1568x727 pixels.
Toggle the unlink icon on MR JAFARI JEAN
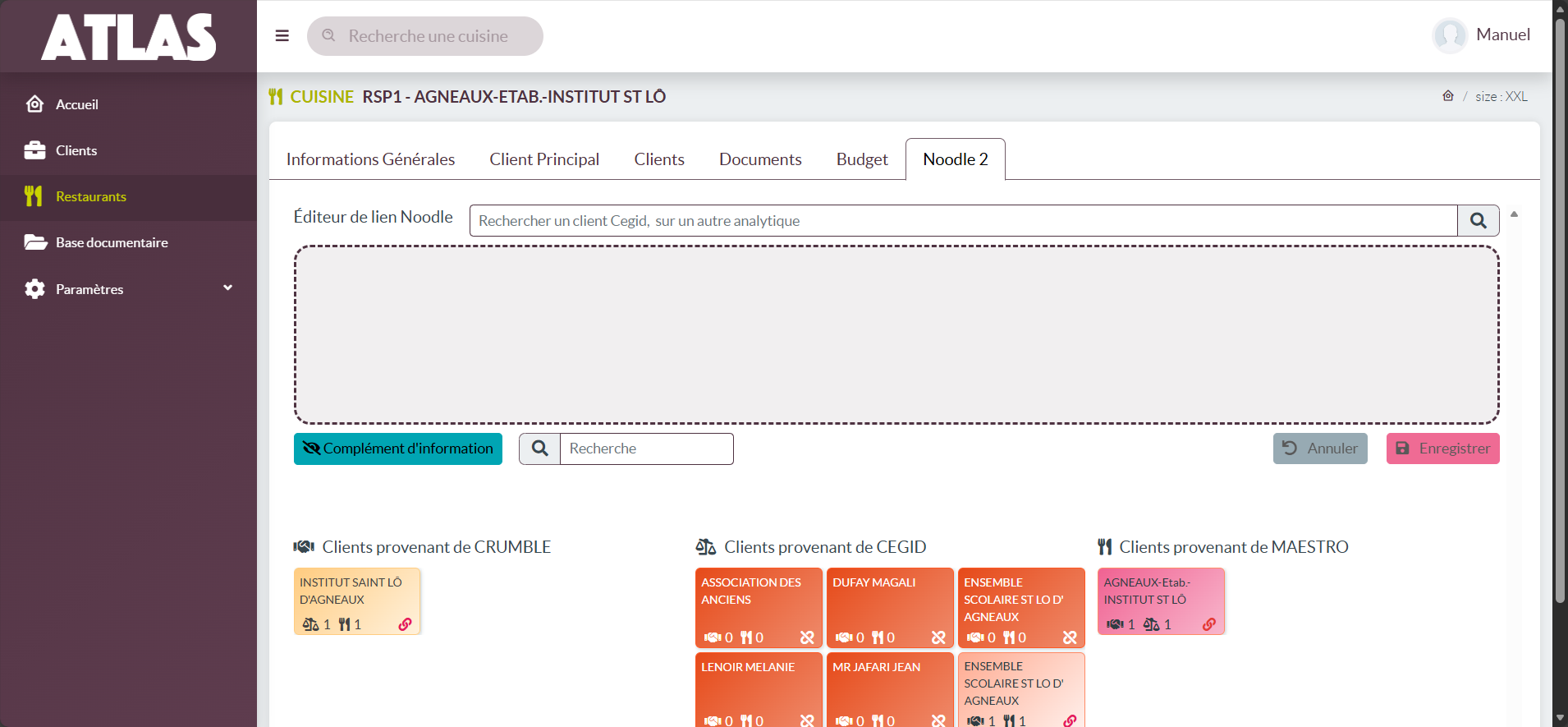[x=939, y=720]
